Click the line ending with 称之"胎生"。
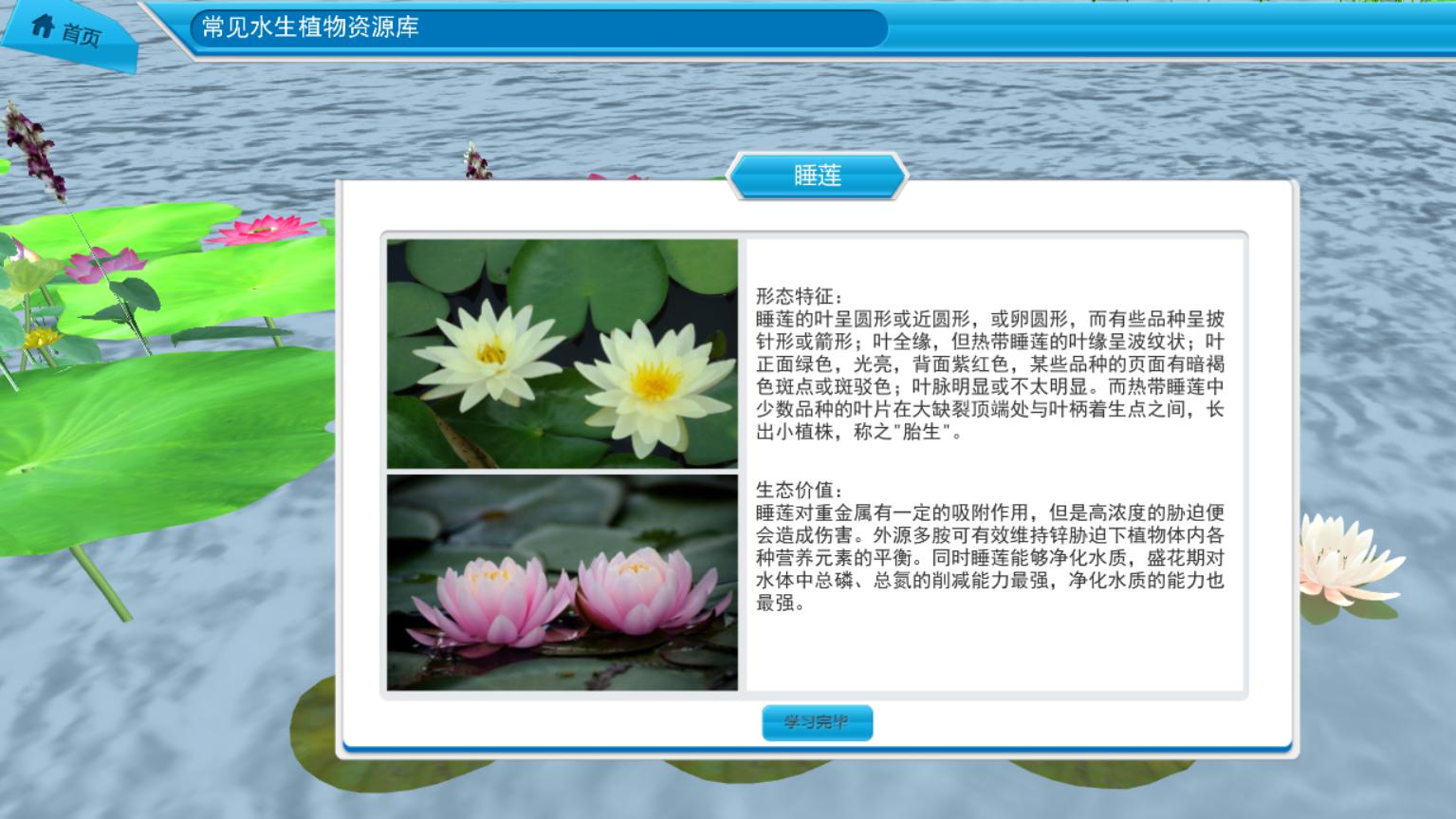The width and height of the screenshot is (1456, 819). [x=861, y=433]
